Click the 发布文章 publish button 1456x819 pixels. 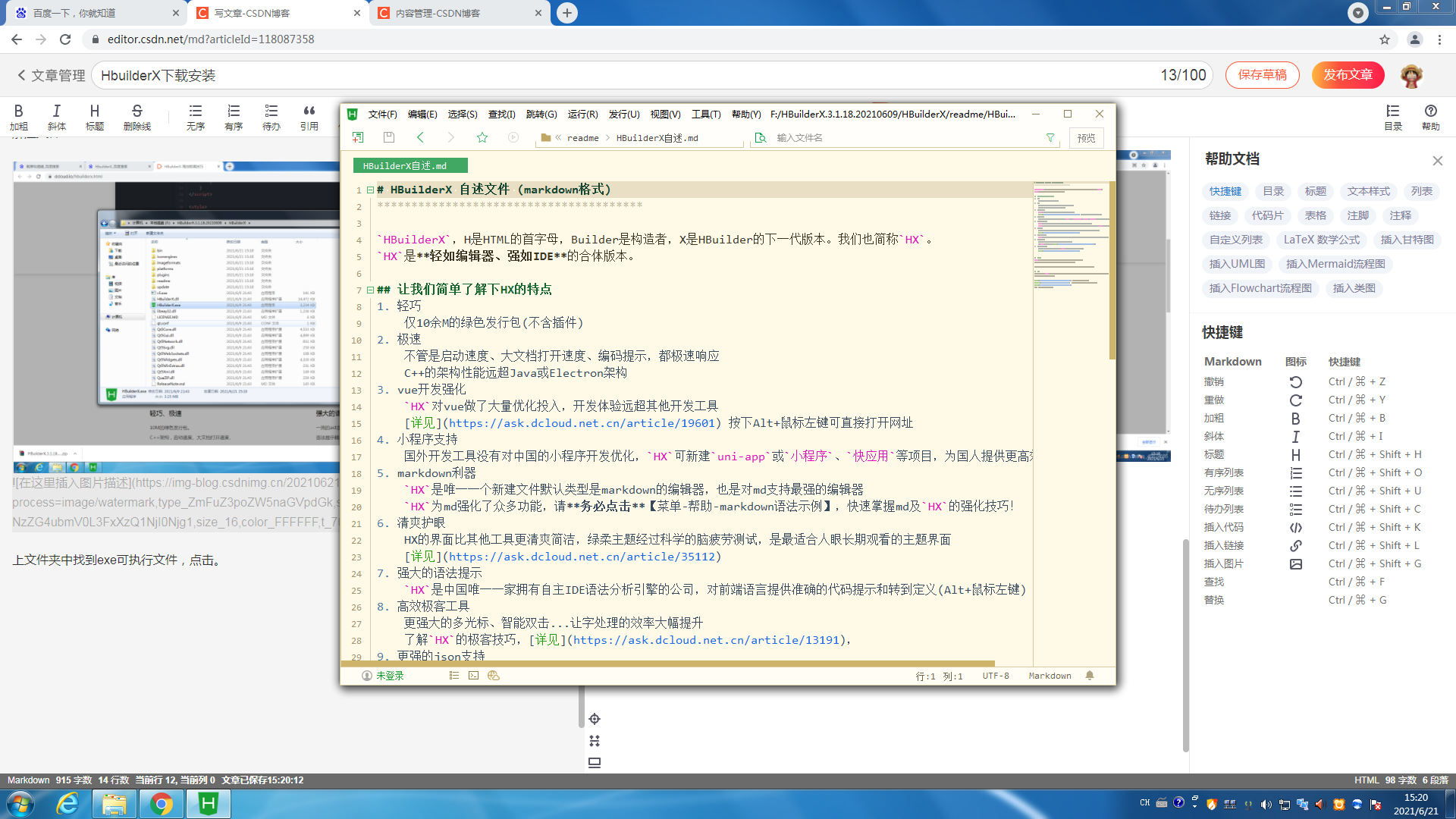click(x=1348, y=74)
